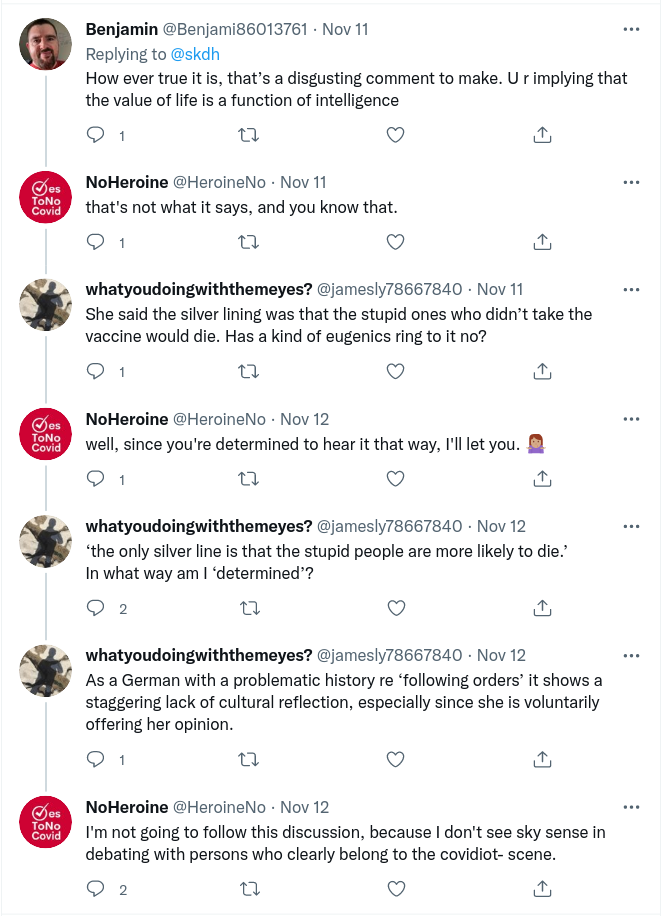Screen dimensions: 662x916
Task: Open more options on Benjamin's tweet
Action: pos(631,29)
